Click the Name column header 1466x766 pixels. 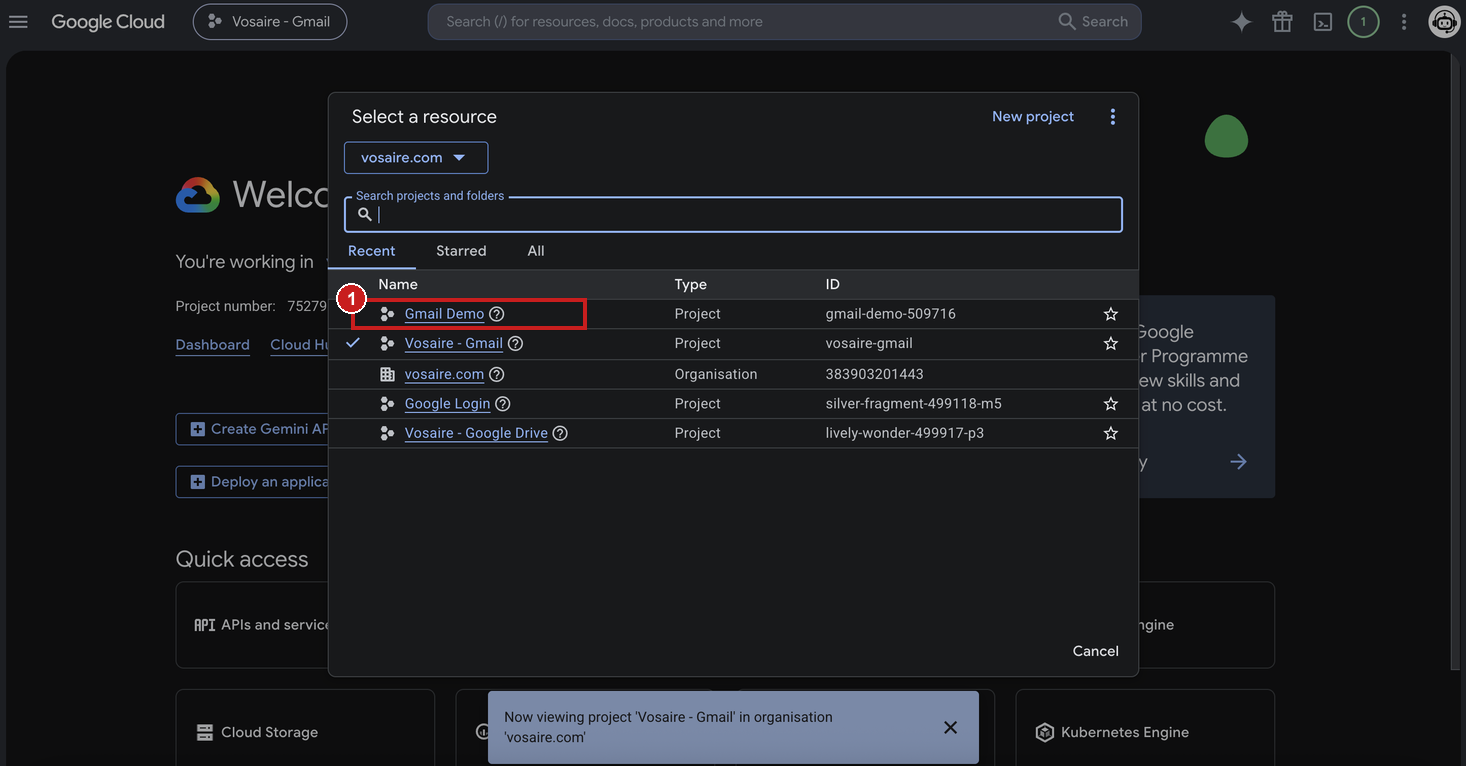coord(398,285)
